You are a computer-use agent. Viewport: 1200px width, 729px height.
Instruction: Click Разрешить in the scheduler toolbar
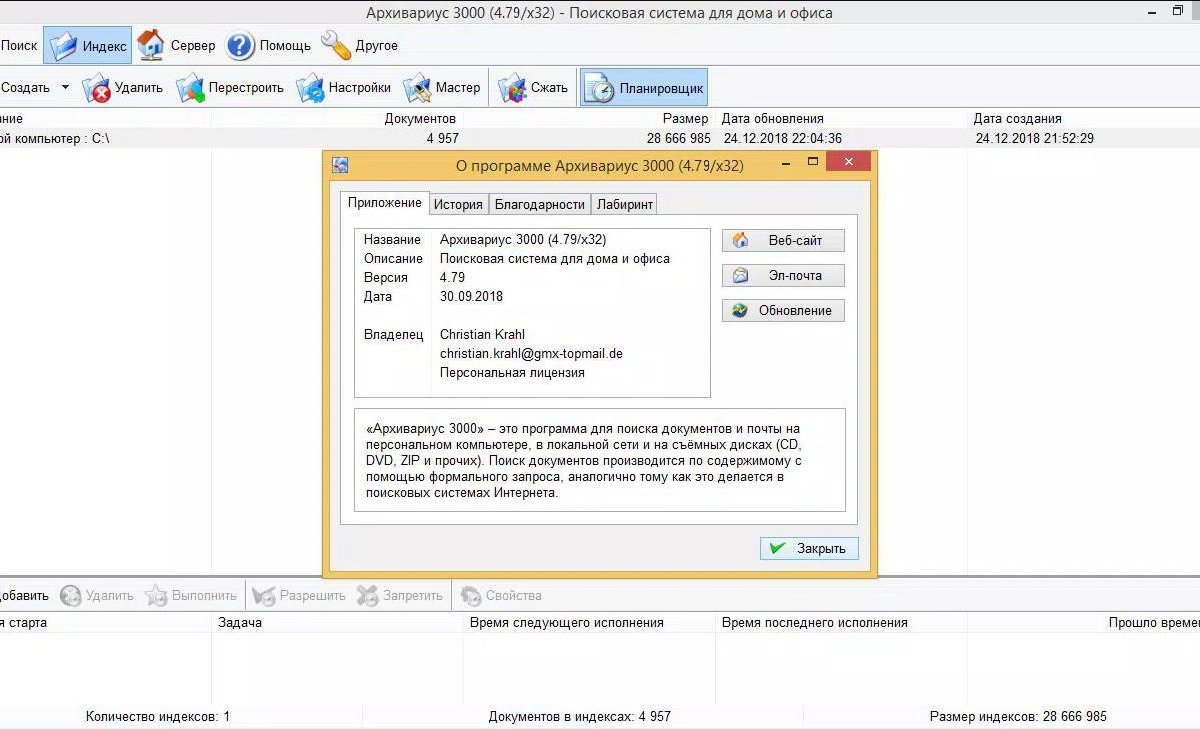point(299,596)
